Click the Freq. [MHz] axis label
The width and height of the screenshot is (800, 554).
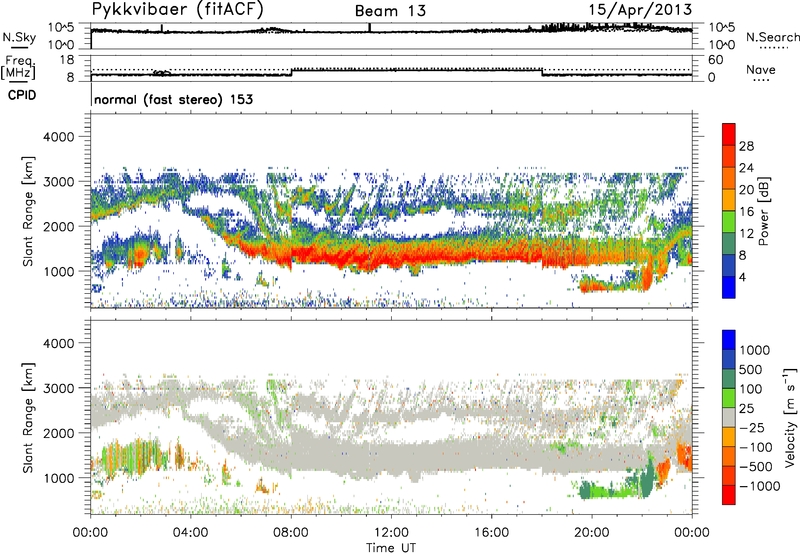(19, 67)
